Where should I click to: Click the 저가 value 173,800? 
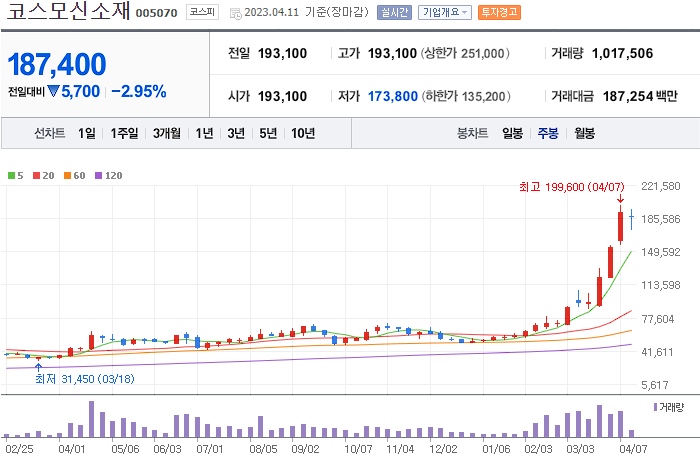393,96
